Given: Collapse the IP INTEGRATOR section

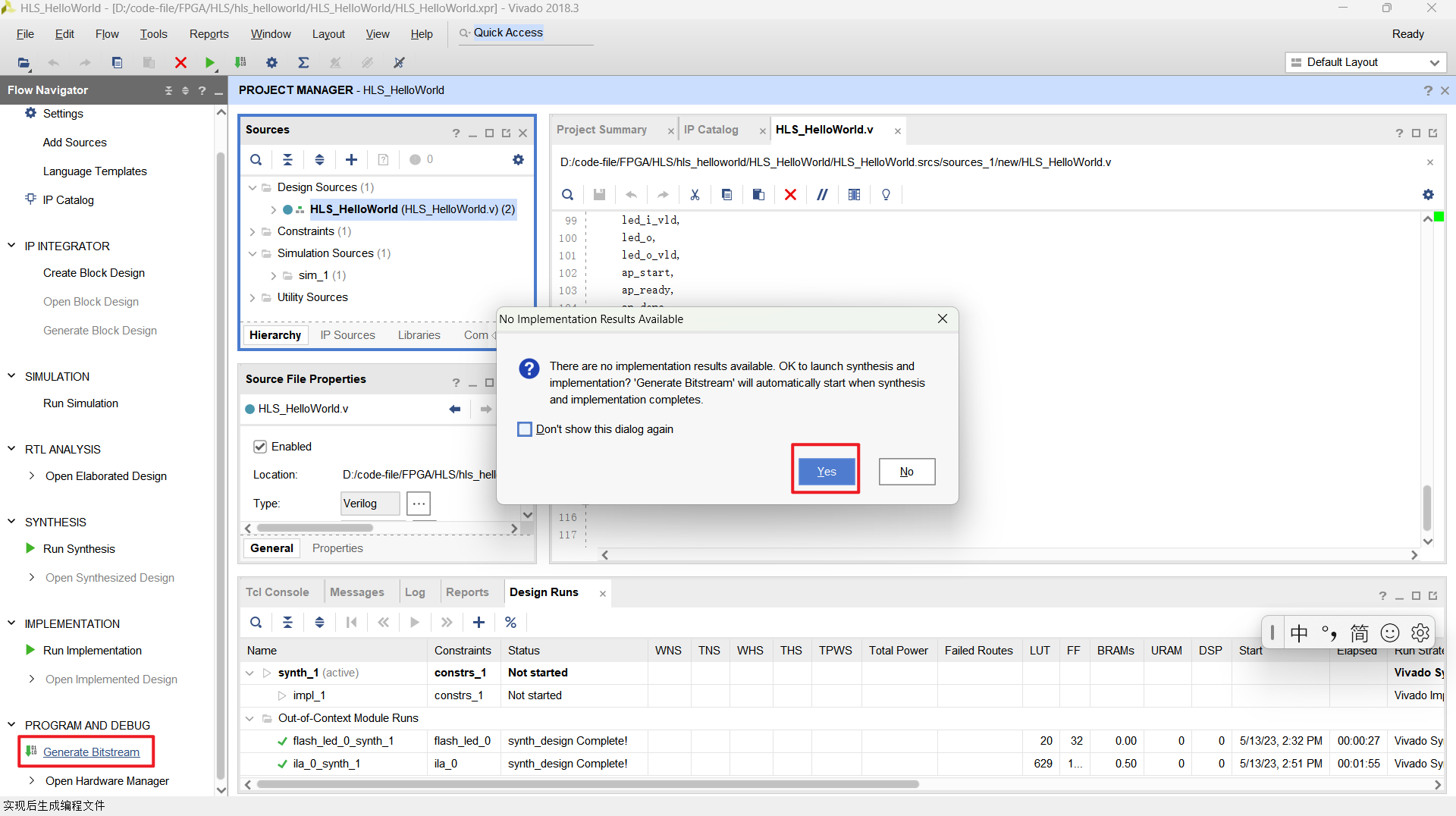Looking at the screenshot, I should click(11, 246).
